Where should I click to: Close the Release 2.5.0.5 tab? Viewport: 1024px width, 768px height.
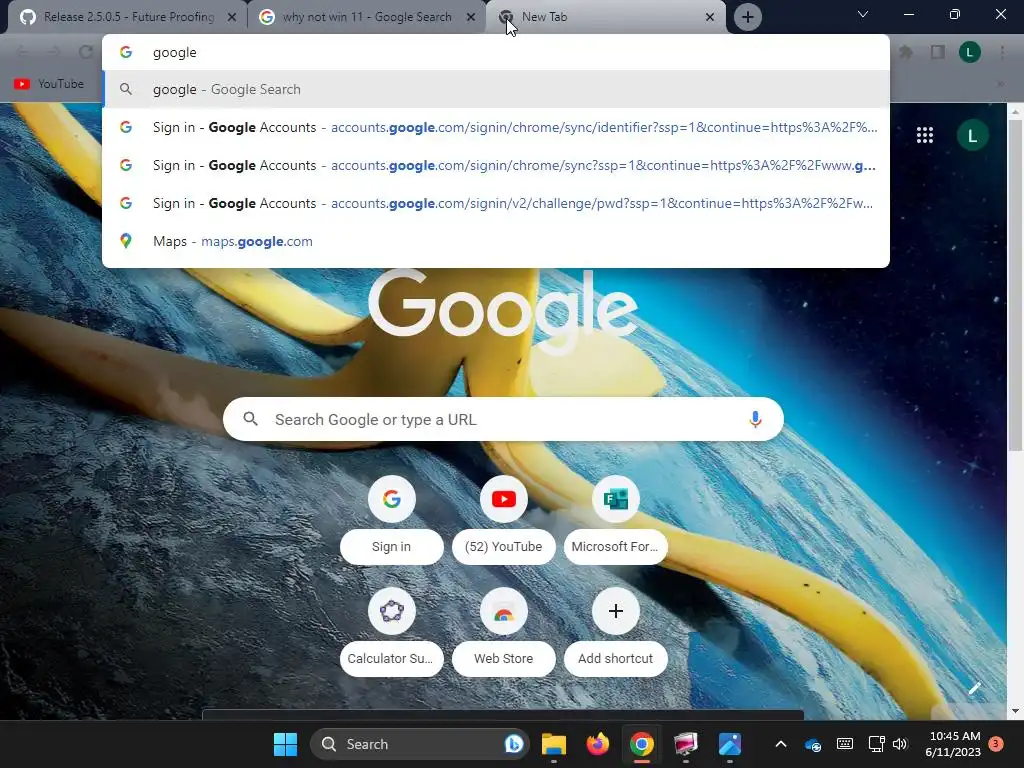[x=232, y=17]
